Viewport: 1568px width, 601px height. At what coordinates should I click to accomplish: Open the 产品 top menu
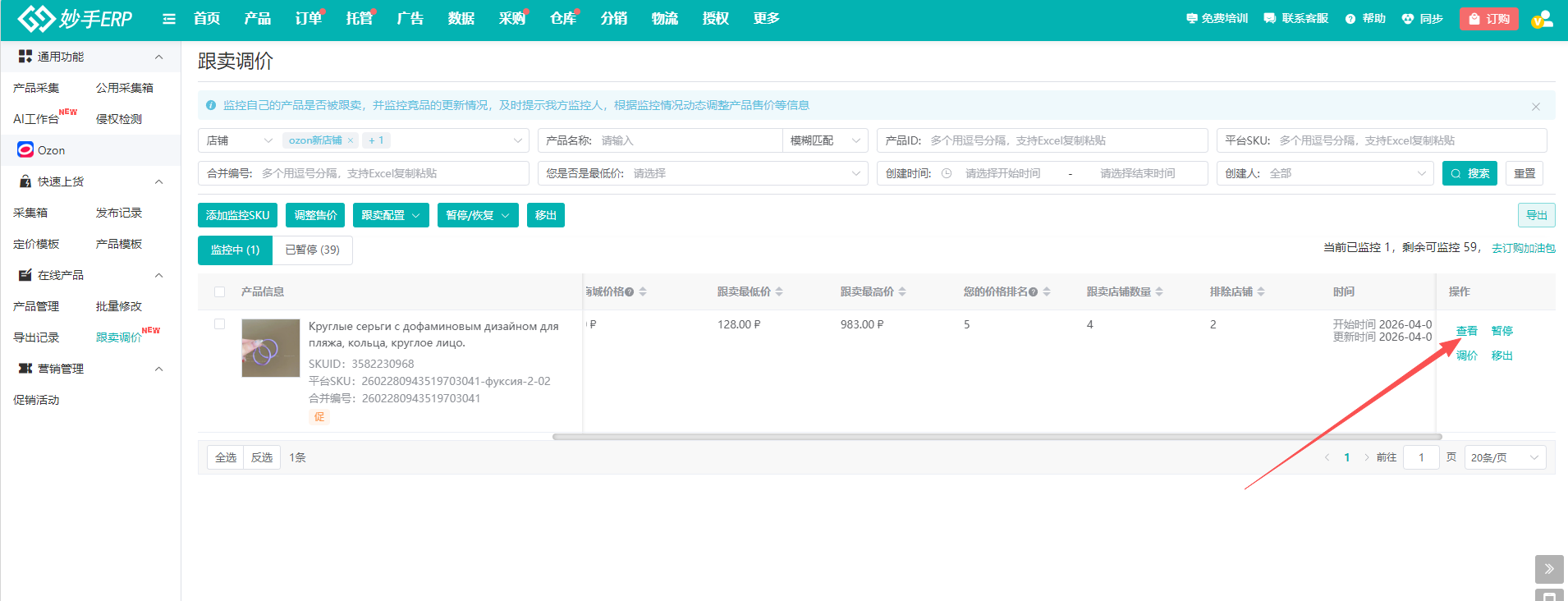coord(257,18)
